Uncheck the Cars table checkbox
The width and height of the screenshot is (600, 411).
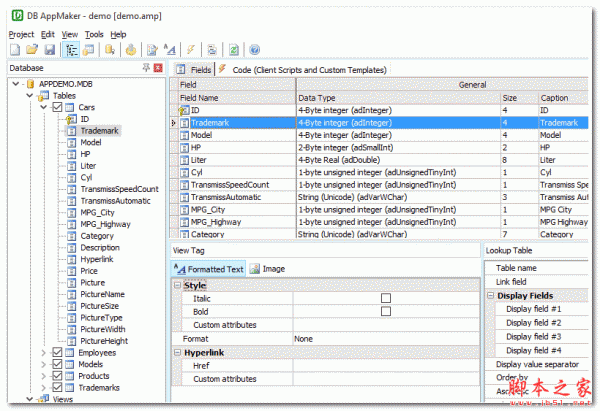(56, 107)
